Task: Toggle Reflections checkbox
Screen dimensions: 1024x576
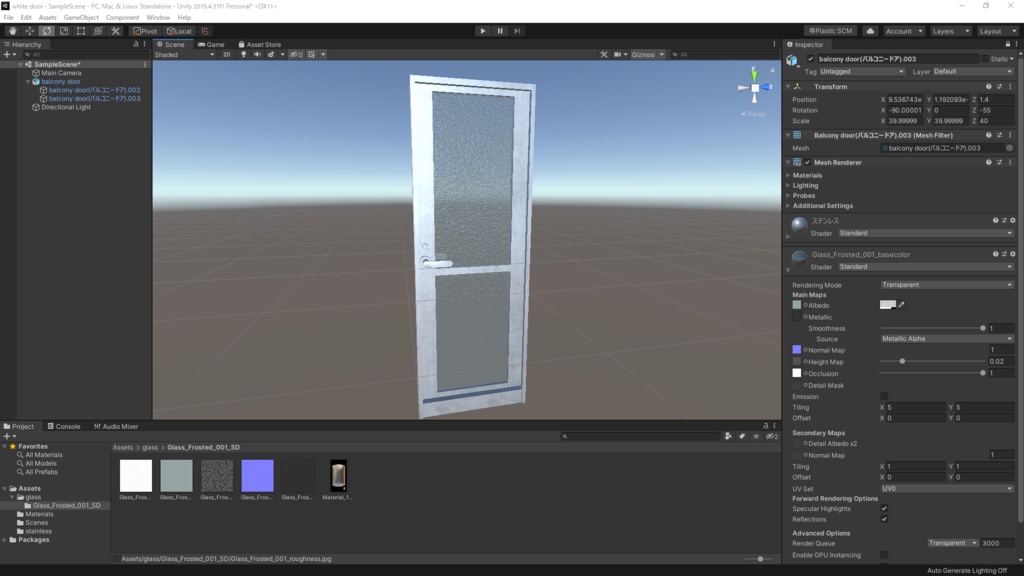Action: [x=884, y=519]
